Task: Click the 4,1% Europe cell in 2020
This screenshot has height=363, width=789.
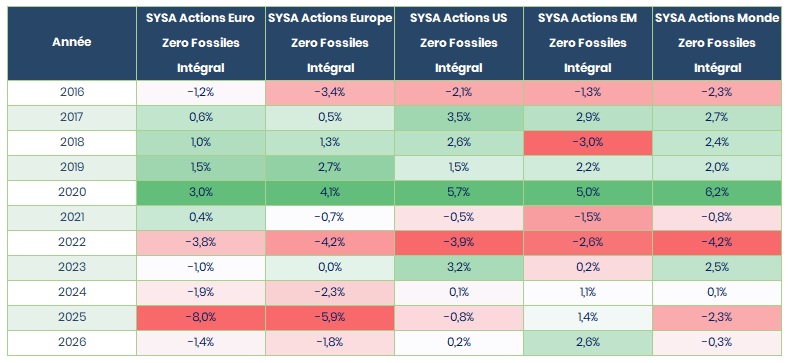Action: [x=330, y=192]
